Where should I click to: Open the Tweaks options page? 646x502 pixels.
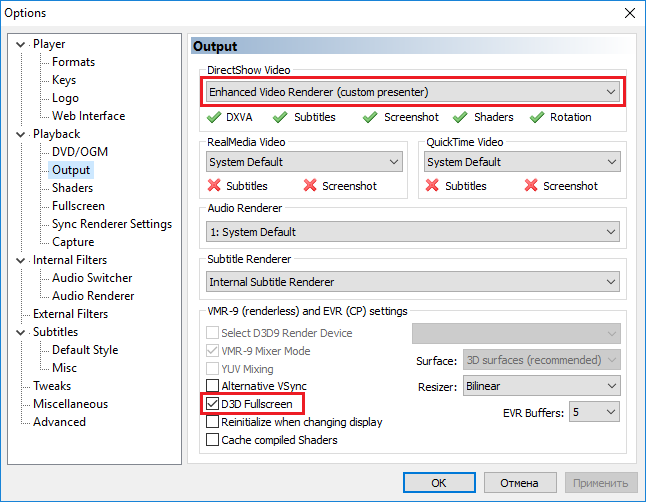click(x=51, y=386)
